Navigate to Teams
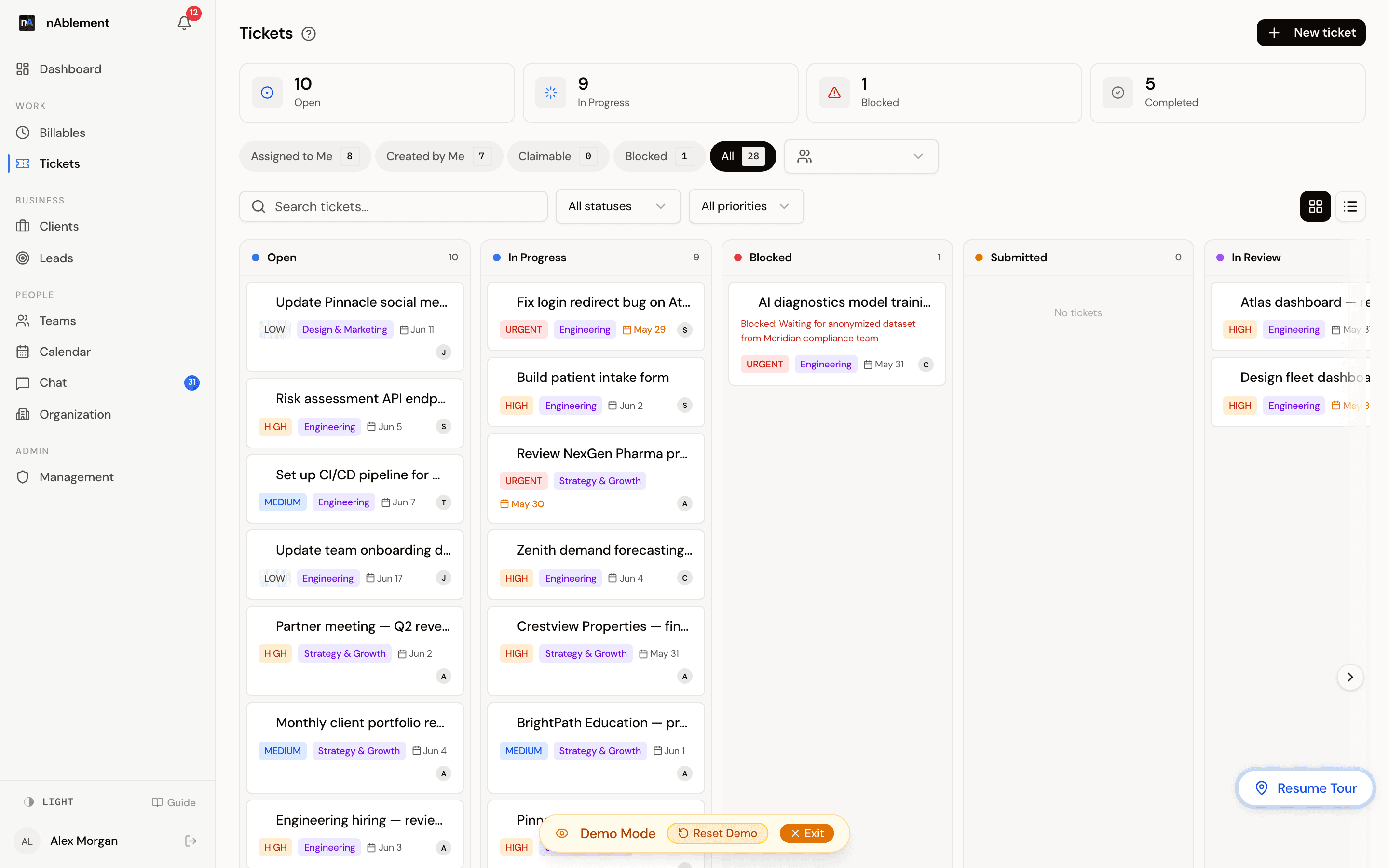Screen dimensions: 1389x868 point(108,320)
